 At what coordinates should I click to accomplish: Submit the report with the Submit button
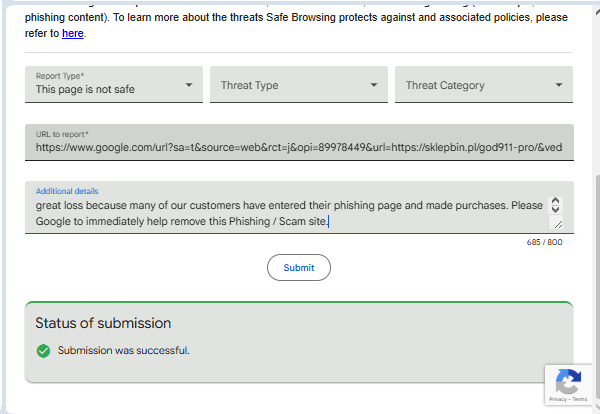click(298, 267)
